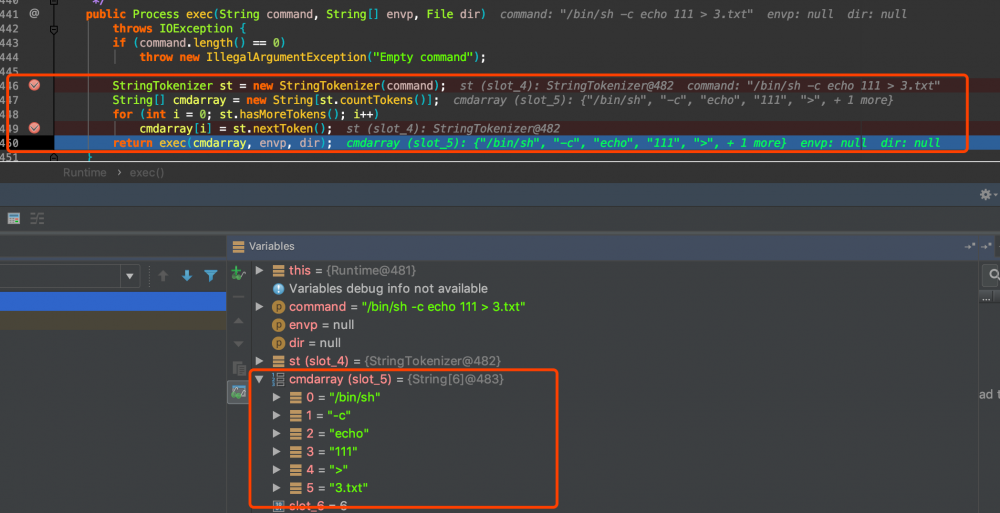Expand the 'this' variable node
The height and width of the screenshot is (513, 1000).
coord(260,271)
